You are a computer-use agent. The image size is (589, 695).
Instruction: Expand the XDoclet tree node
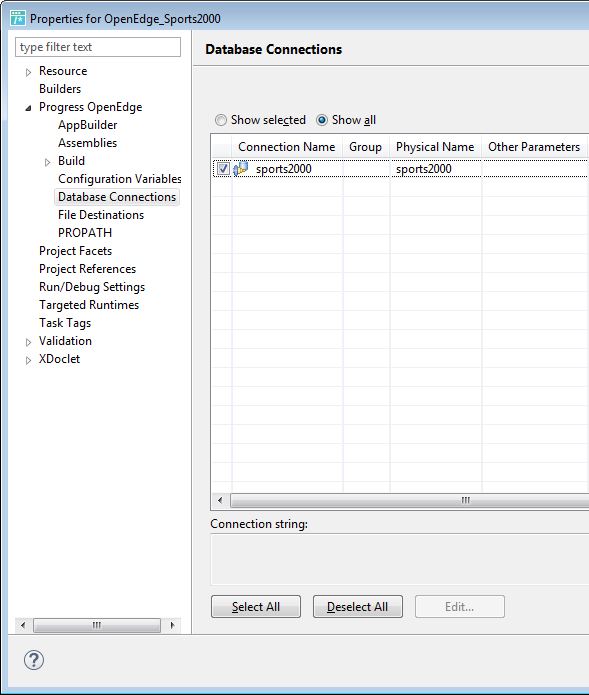point(28,360)
